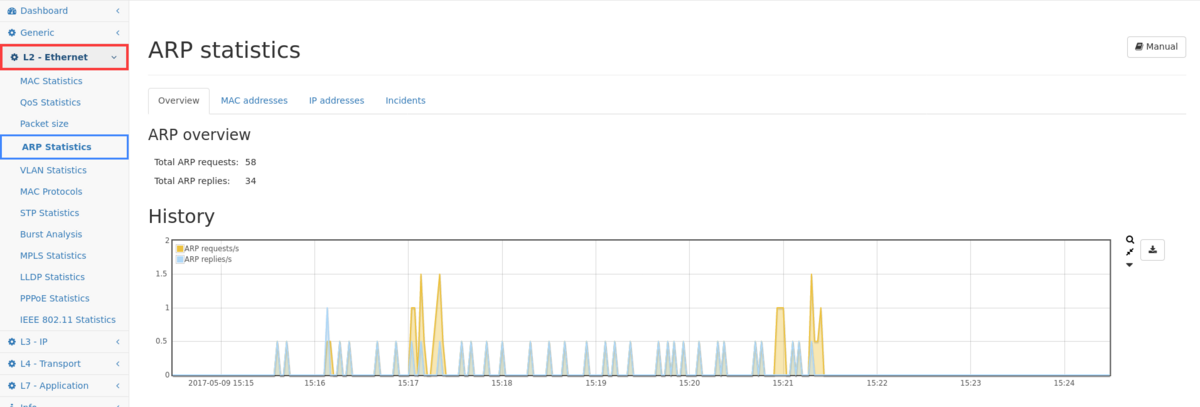Open the Incidents tab
Viewport: 1200px width, 407px height.
[x=405, y=101]
